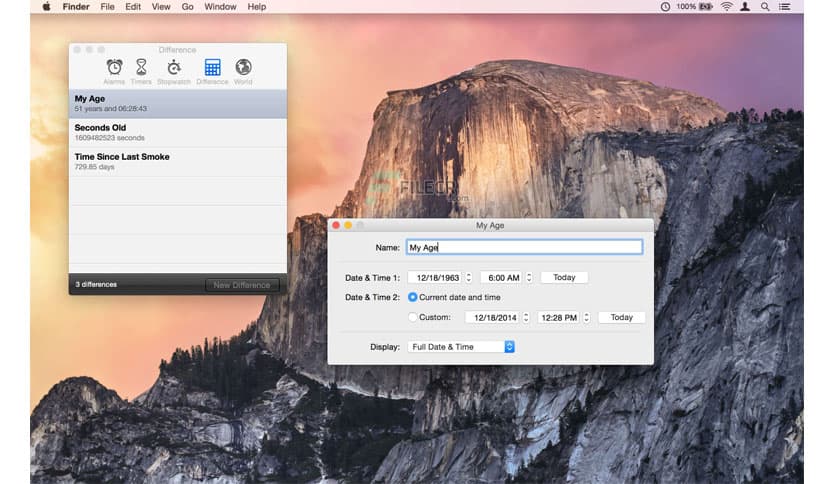Open the Apple menu
Viewport: 836px width, 484px height.
tap(46, 7)
